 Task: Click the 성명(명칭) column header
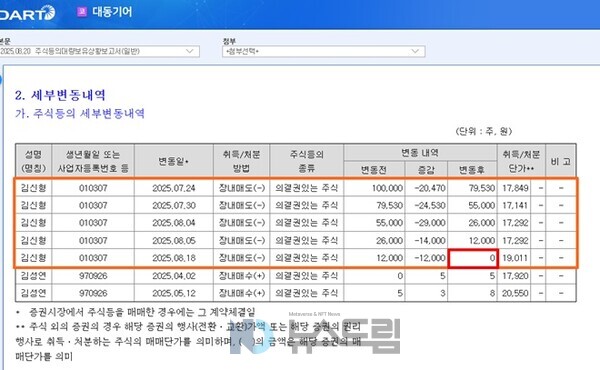click(33, 161)
